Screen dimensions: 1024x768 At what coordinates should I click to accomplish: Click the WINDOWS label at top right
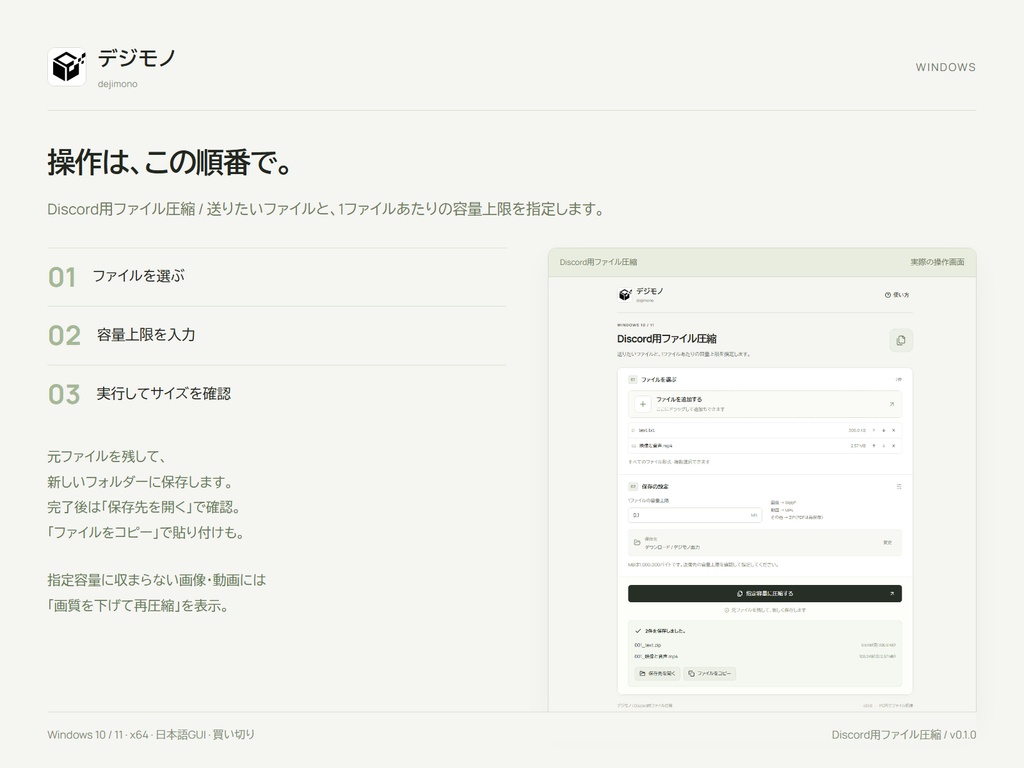(x=945, y=67)
